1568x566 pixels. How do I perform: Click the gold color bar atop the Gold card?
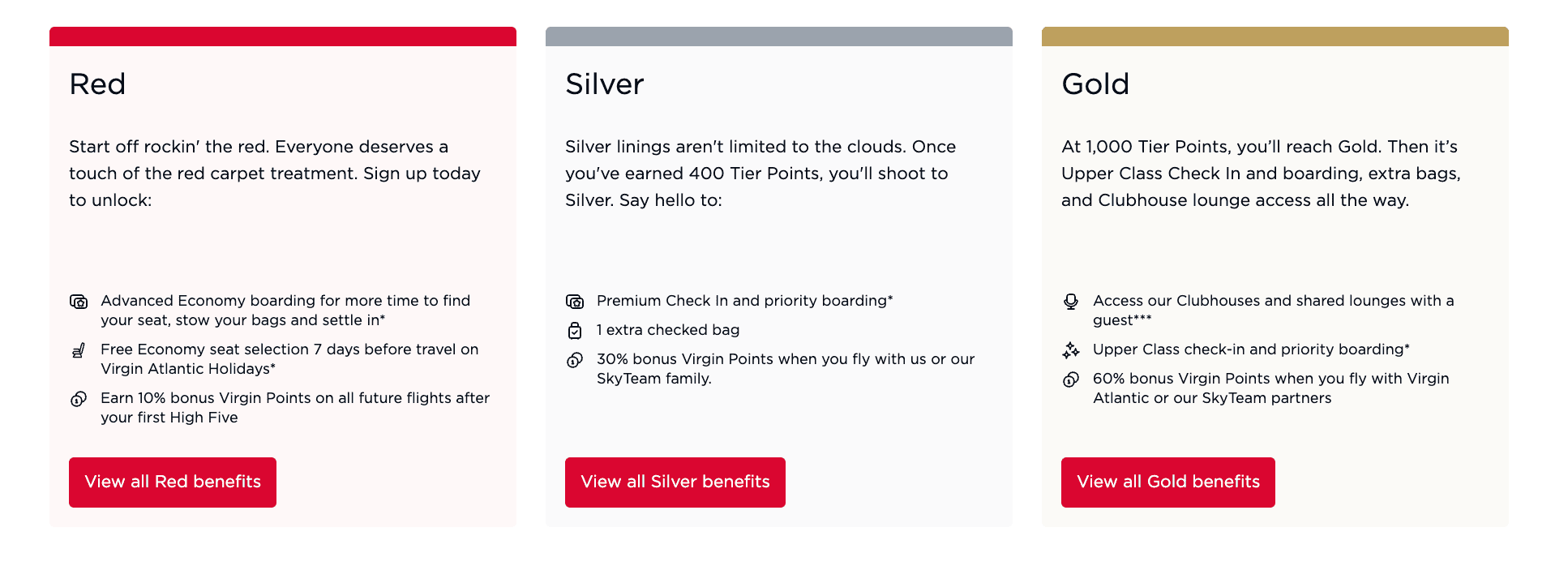click(1275, 36)
